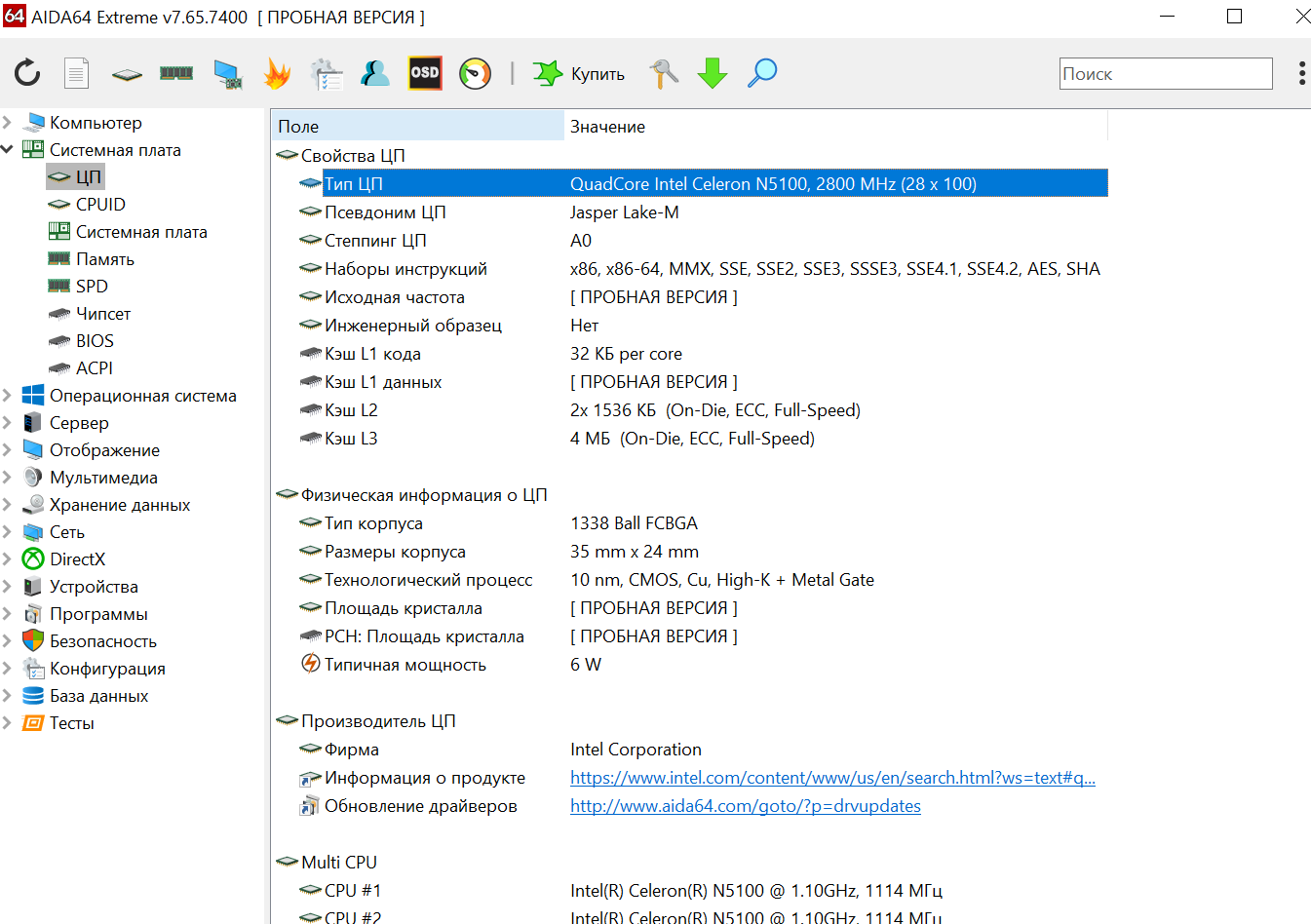Viewport: 1311px width, 924px height.
Task: Select the База данных tree item
Action: (98, 696)
